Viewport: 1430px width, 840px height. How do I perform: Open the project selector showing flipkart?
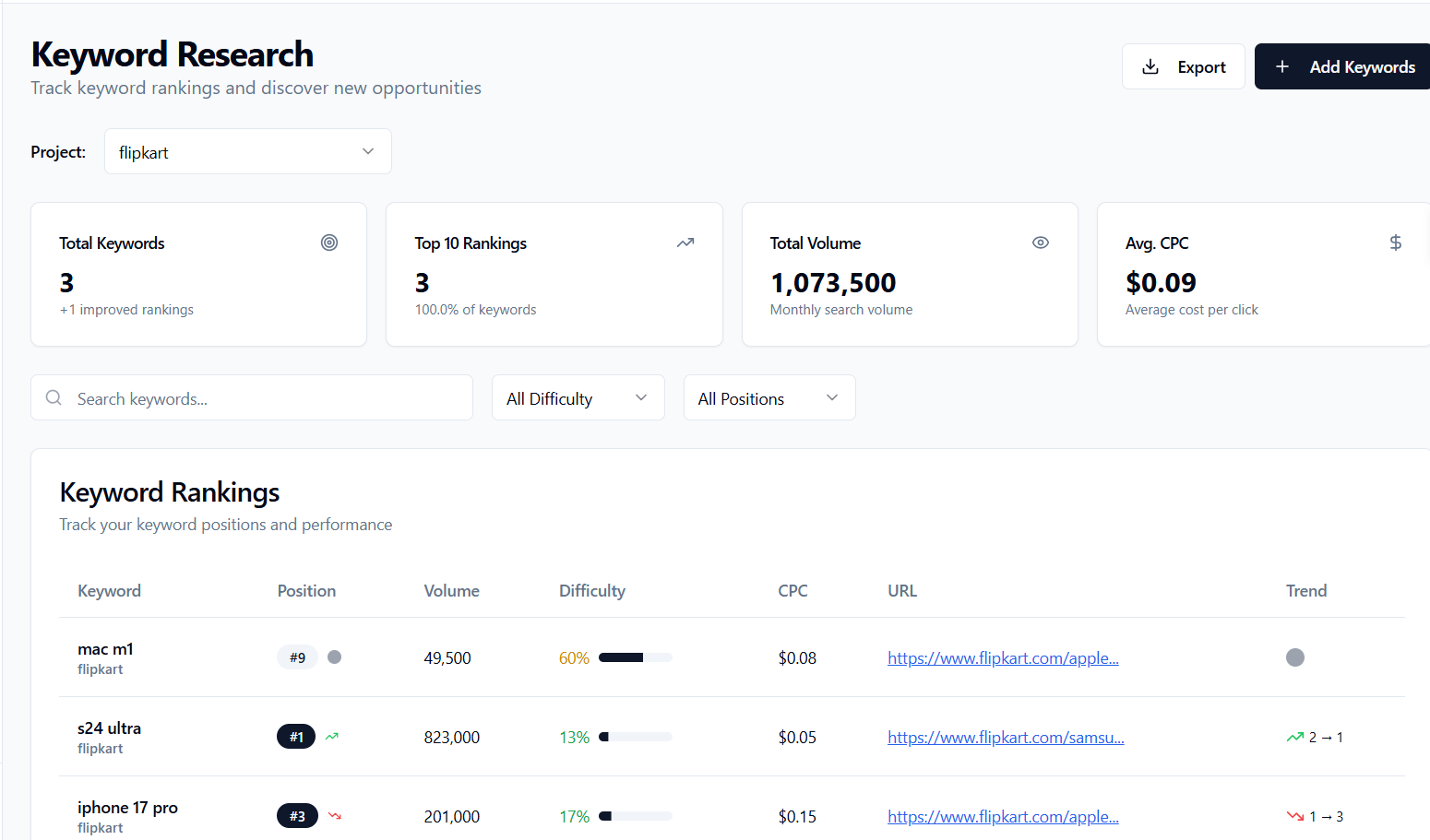click(247, 151)
